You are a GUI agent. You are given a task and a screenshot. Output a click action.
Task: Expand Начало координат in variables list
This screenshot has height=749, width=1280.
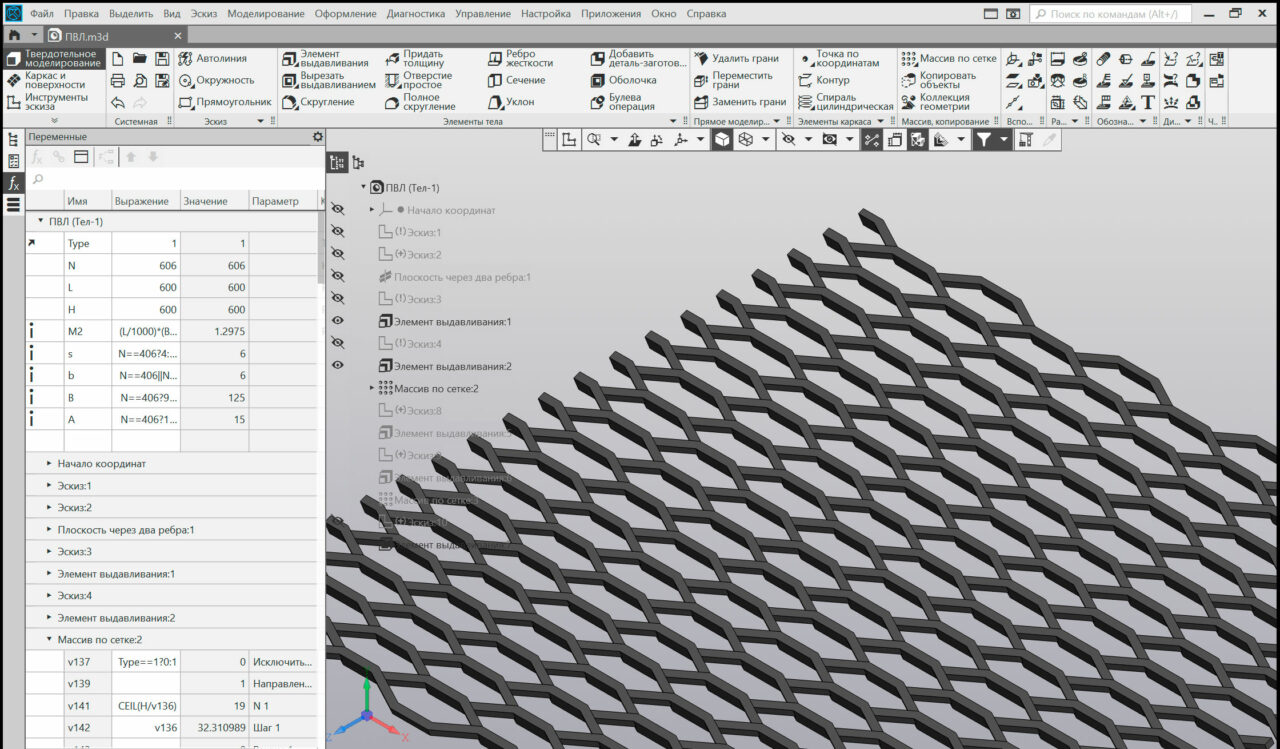pyautogui.click(x=50, y=464)
